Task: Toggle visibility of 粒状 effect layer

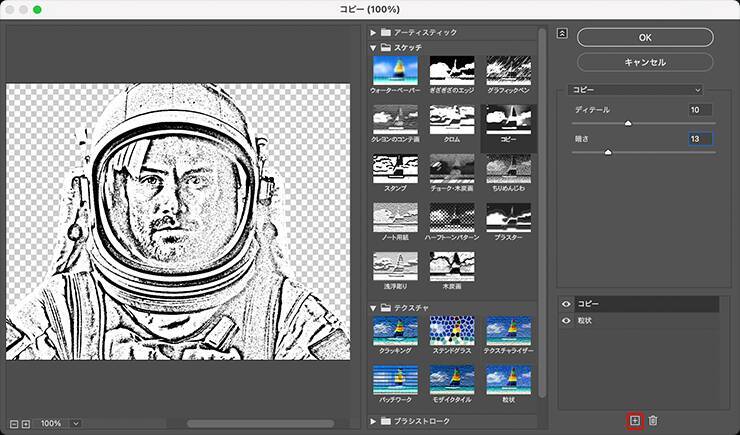Action: tap(567, 320)
